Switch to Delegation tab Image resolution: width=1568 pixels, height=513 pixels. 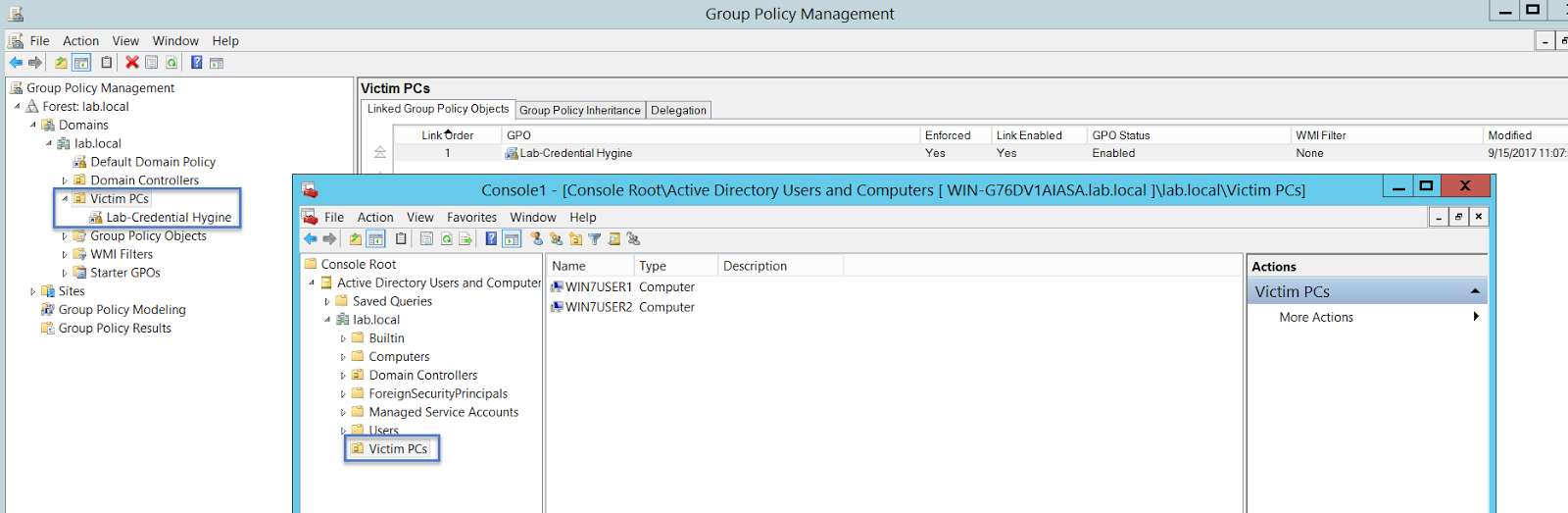(678, 111)
